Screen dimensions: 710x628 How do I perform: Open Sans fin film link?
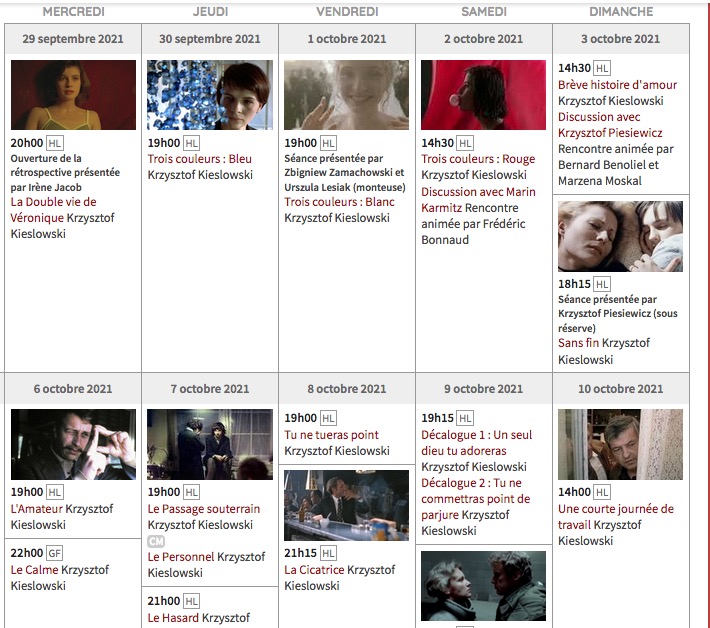click(578, 343)
